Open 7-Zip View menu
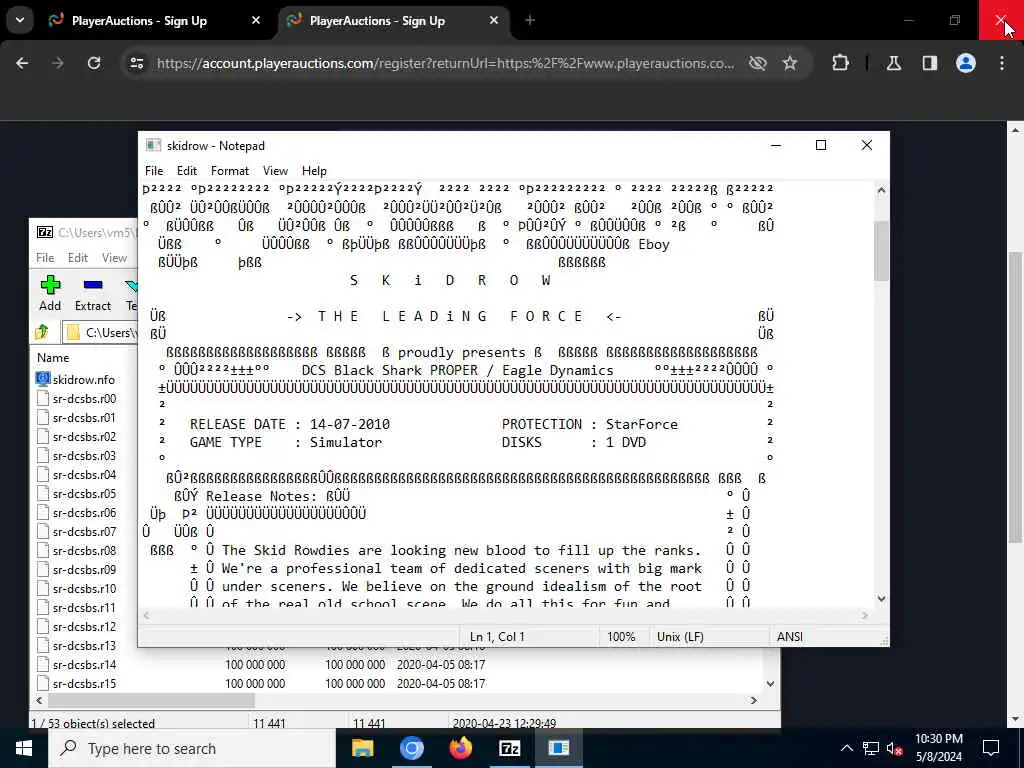Viewport: 1024px width, 768px height. 114,257
